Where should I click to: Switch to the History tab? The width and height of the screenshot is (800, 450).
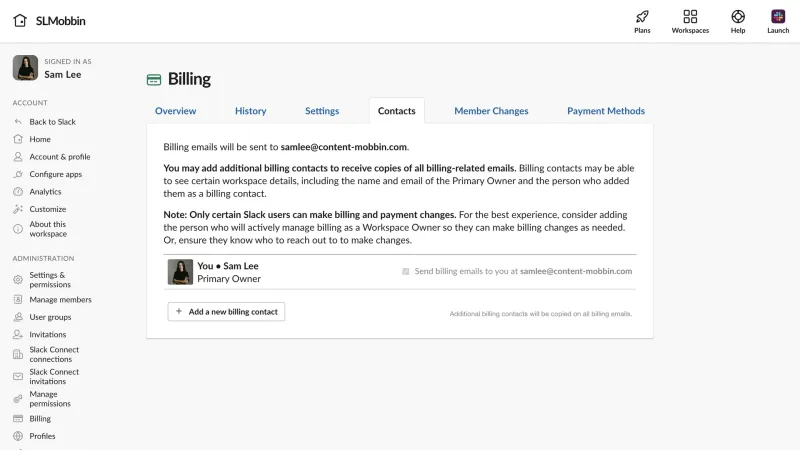(251, 111)
